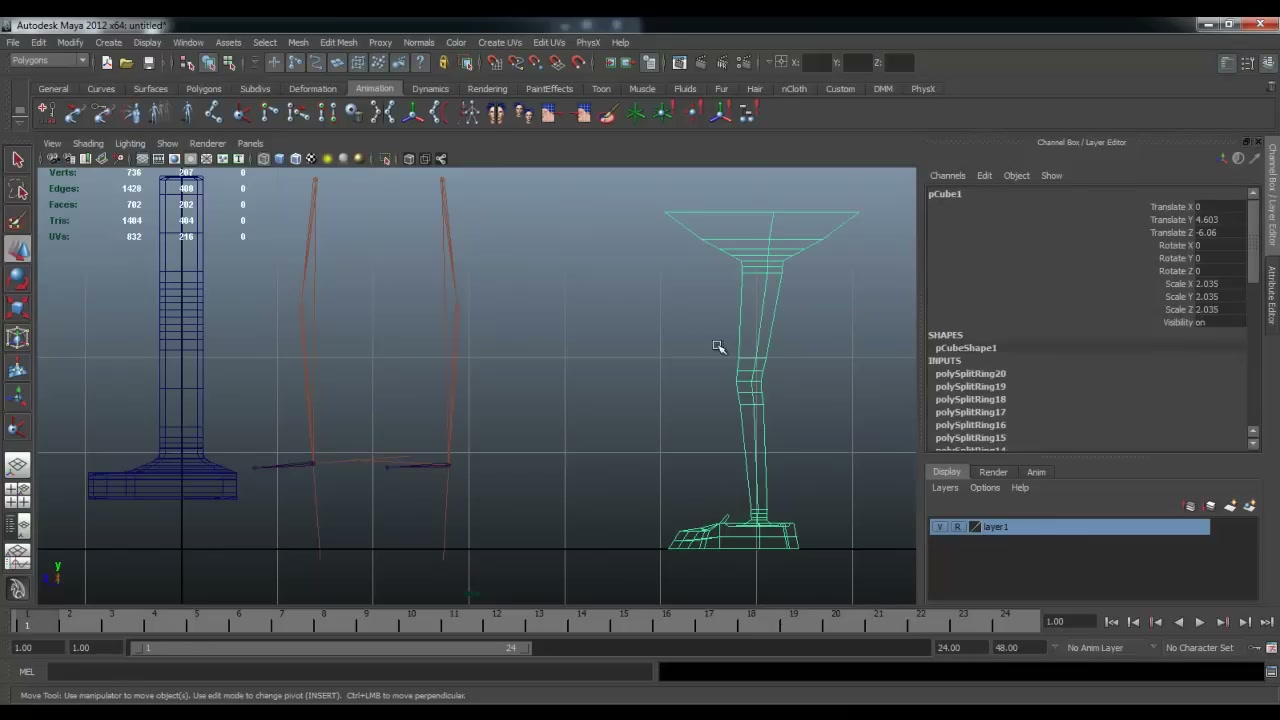Viewport: 1280px width, 720px height.
Task: Click the Rotate tool sphere icon
Action: coord(17,279)
